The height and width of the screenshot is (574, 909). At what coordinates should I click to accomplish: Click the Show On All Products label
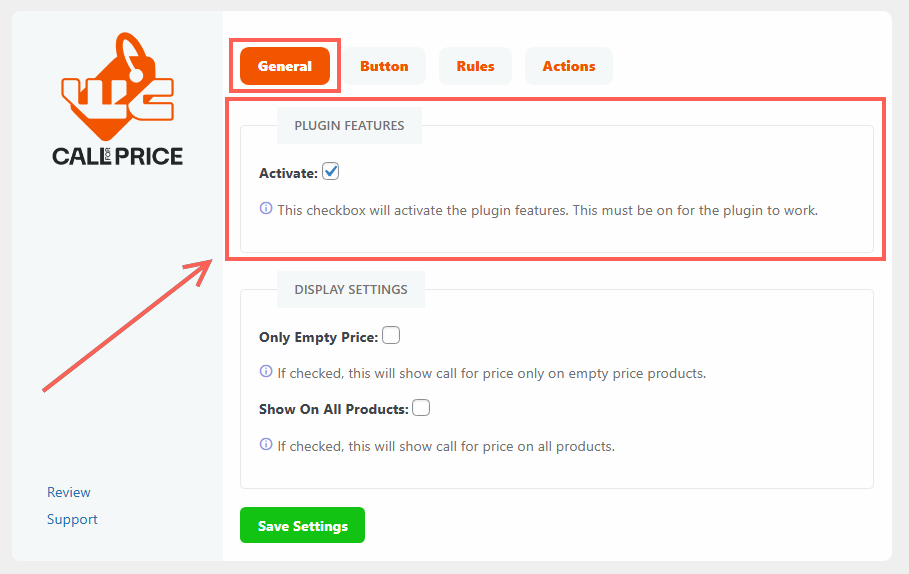tap(334, 409)
